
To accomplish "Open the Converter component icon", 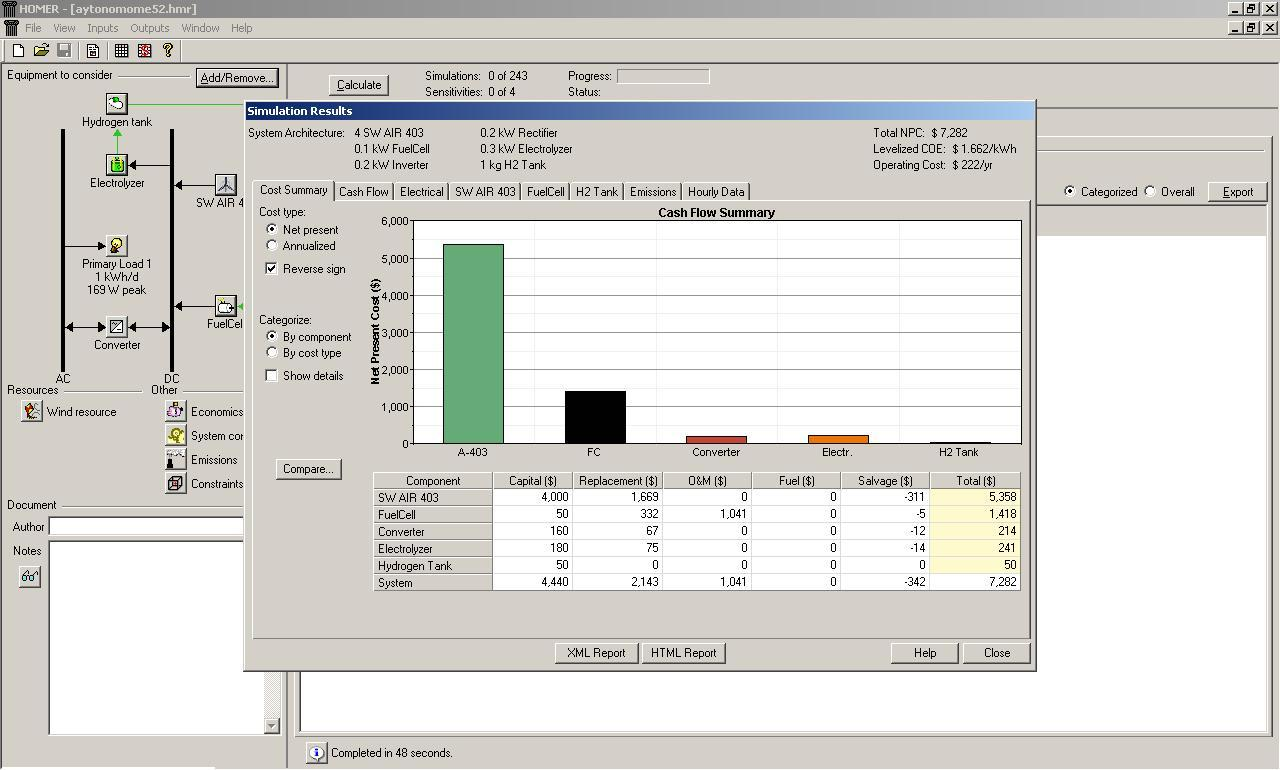I will pyautogui.click(x=117, y=326).
